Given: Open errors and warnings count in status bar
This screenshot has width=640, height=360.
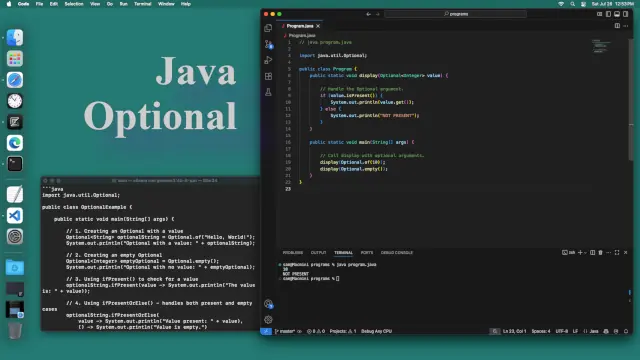Looking at the screenshot, I should pyautogui.click(x=316, y=331).
